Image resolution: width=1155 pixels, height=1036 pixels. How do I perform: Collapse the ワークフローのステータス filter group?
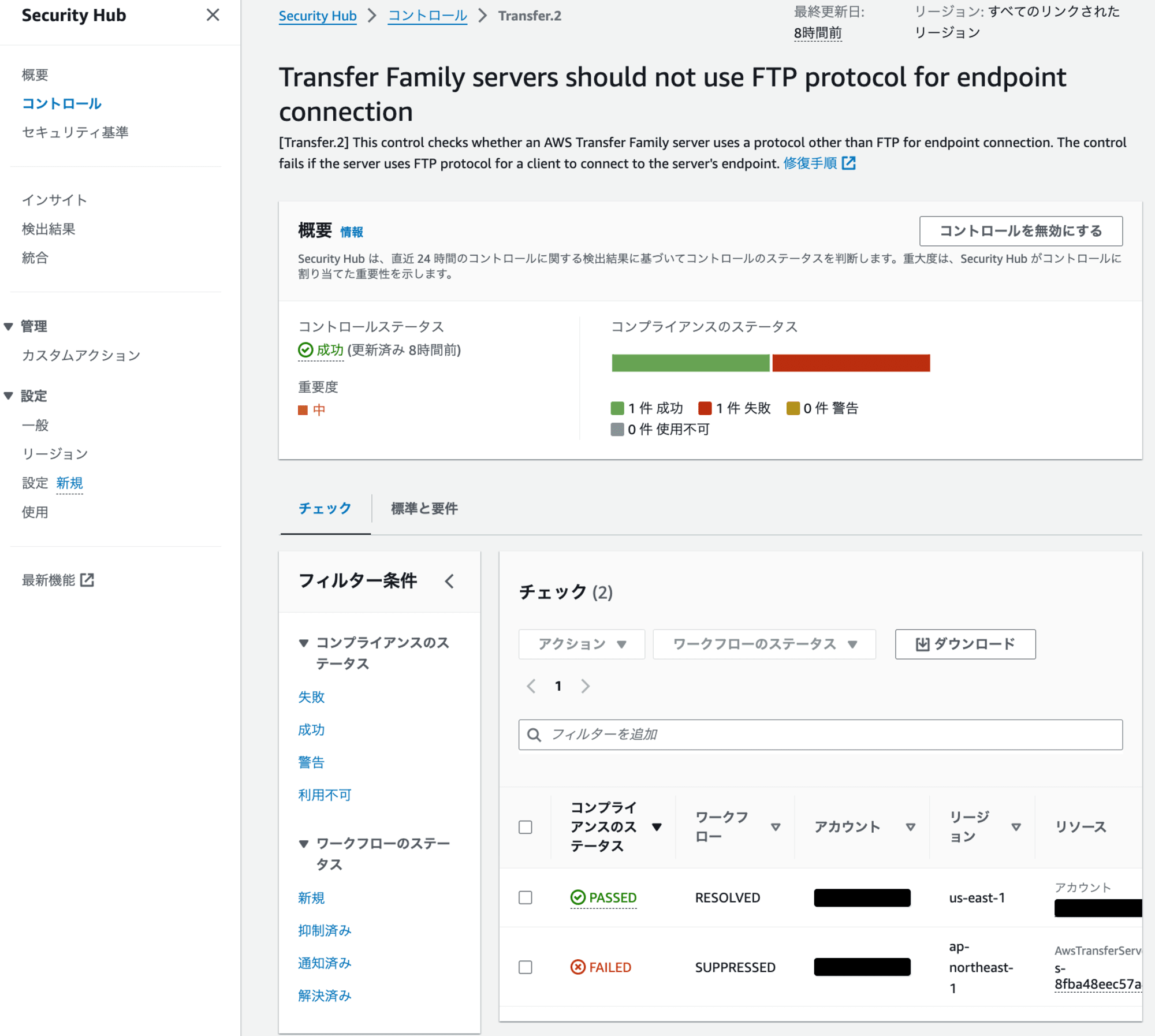click(x=304, y=844)
